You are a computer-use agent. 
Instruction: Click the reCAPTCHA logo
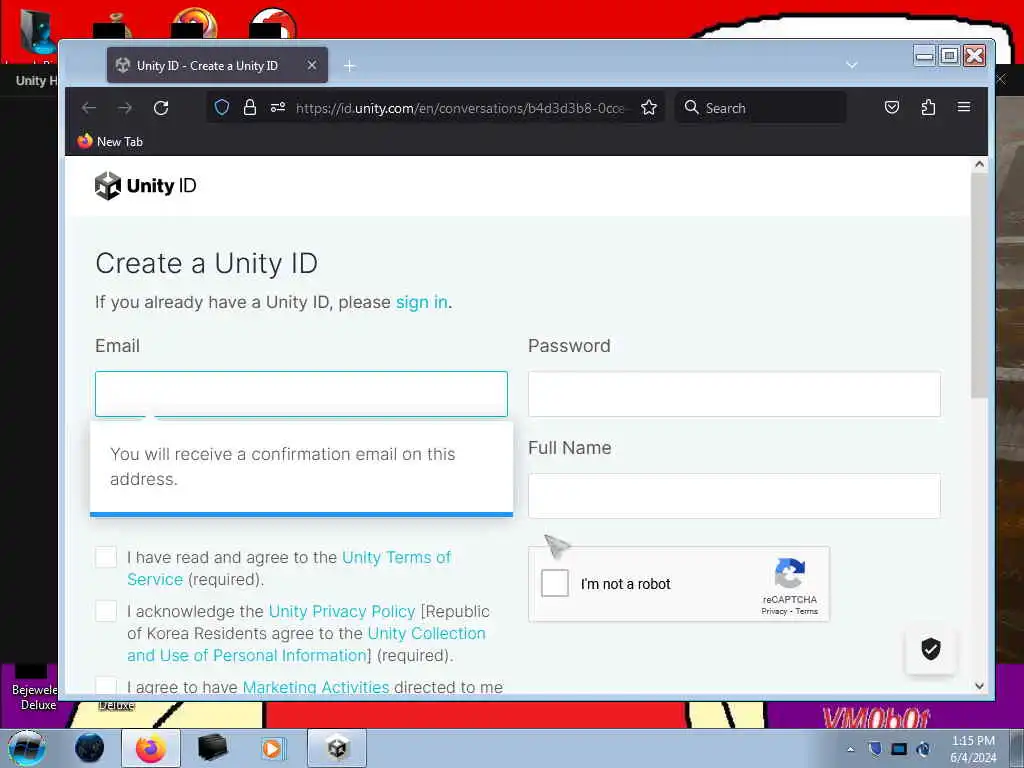pos(790,573)
